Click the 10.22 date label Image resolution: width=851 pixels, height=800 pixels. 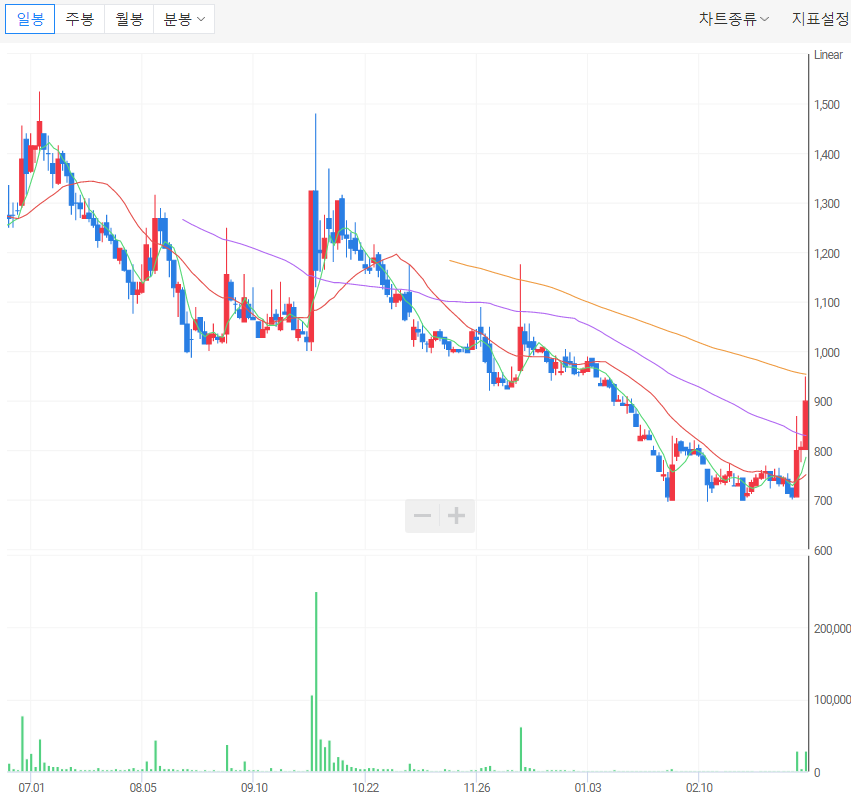(x=365, y=787)
